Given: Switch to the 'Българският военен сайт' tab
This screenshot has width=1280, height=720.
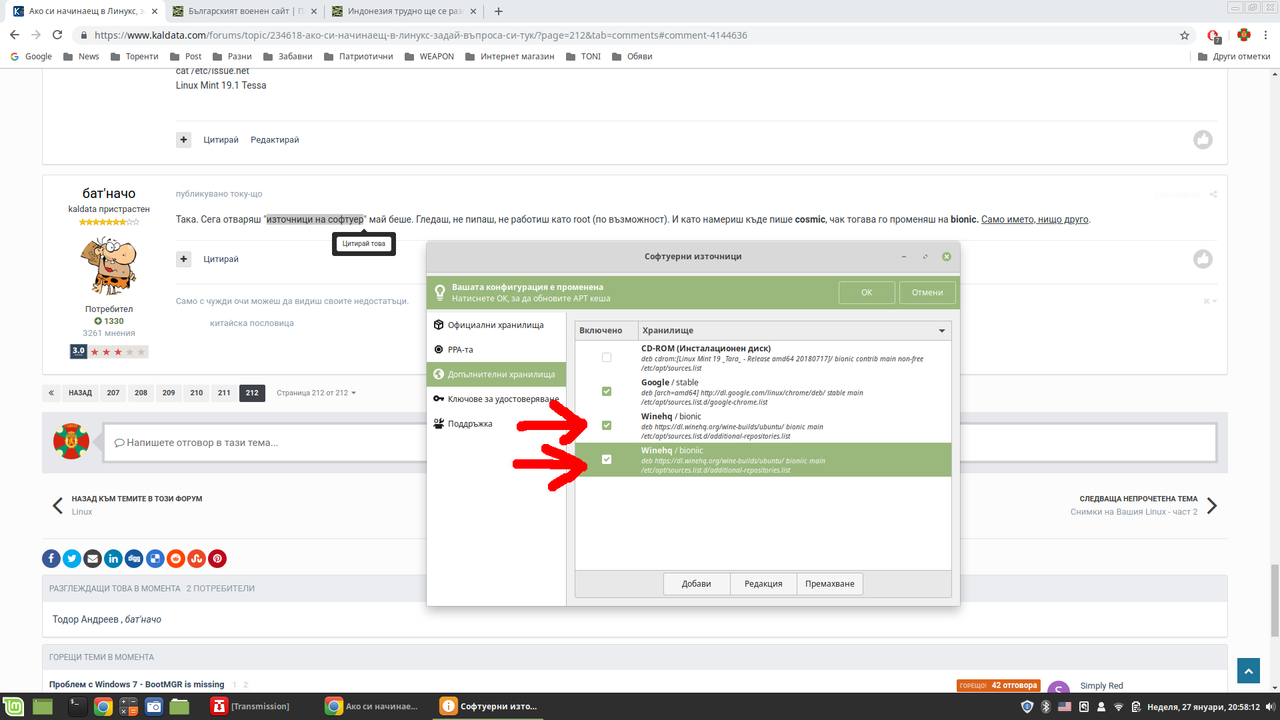Looking at the screenshot, I should (x=244, y=11).
